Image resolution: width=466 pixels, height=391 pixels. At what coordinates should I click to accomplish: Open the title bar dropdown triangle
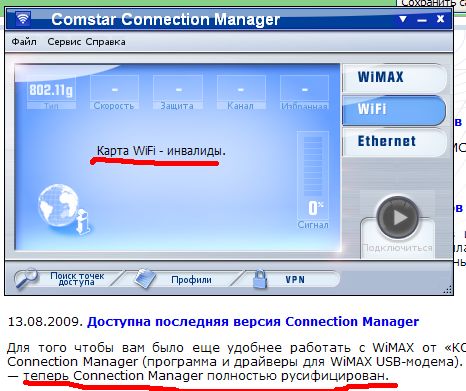click(x=403, y=19)
